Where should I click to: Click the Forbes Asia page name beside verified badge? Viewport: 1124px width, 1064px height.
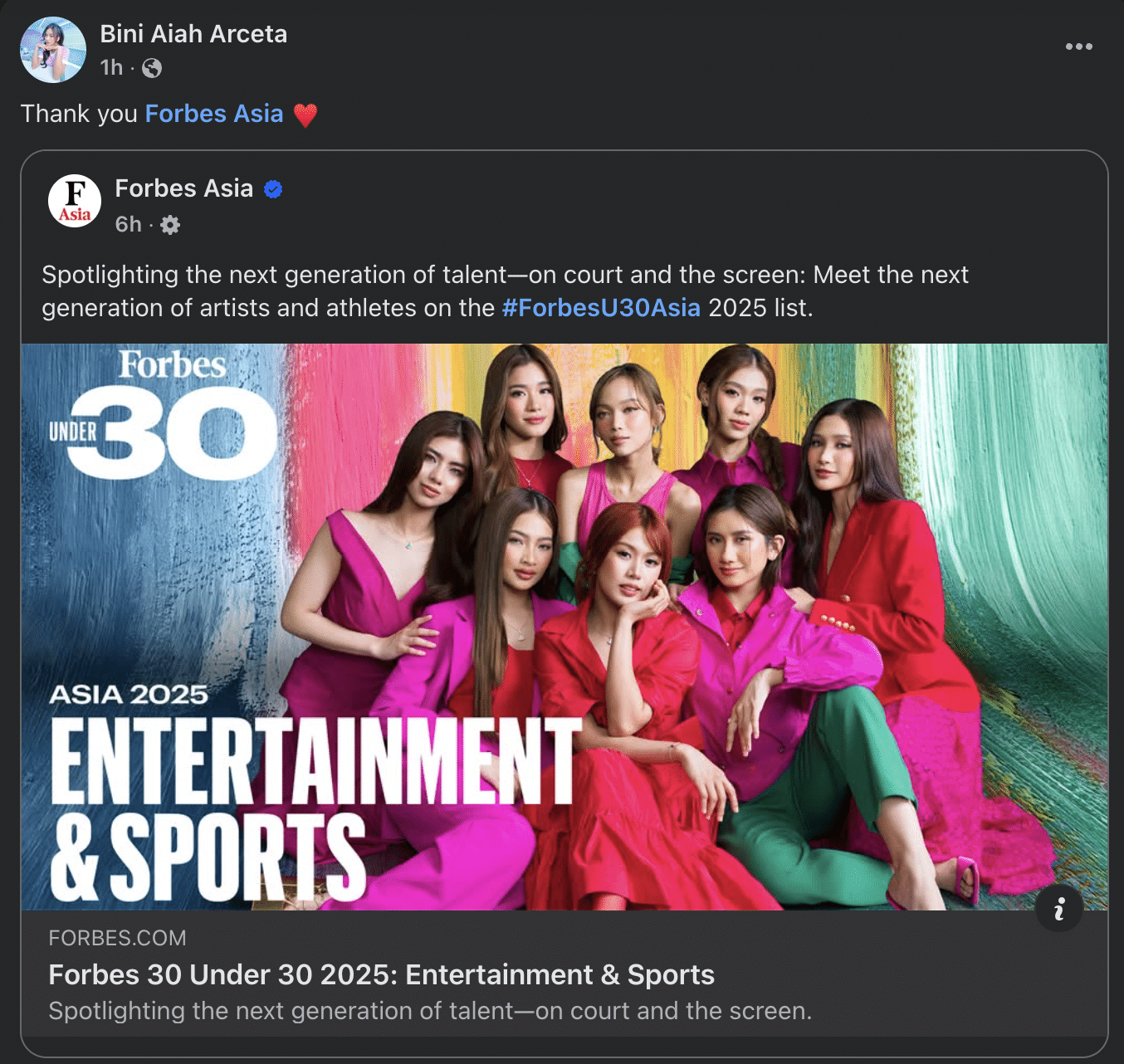[x=183, y=188]
